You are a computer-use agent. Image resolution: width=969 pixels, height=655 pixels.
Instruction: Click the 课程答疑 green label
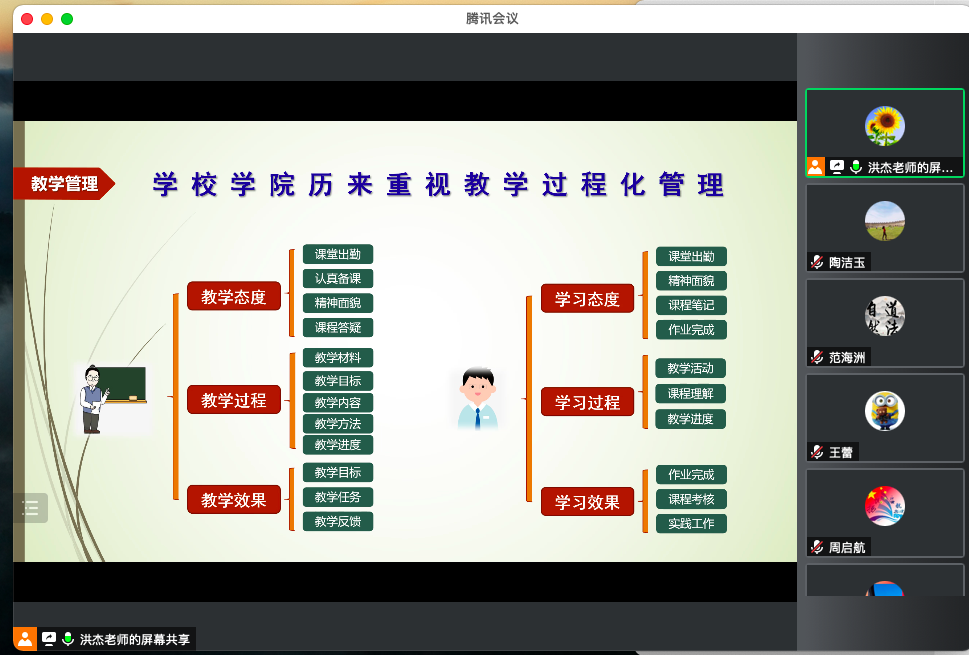click(x=338, y=327)
